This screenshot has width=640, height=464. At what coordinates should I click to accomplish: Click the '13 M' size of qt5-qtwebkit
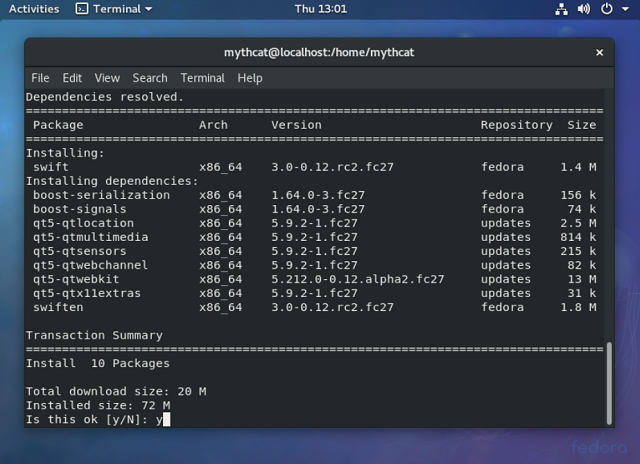[x=582, y=279]
